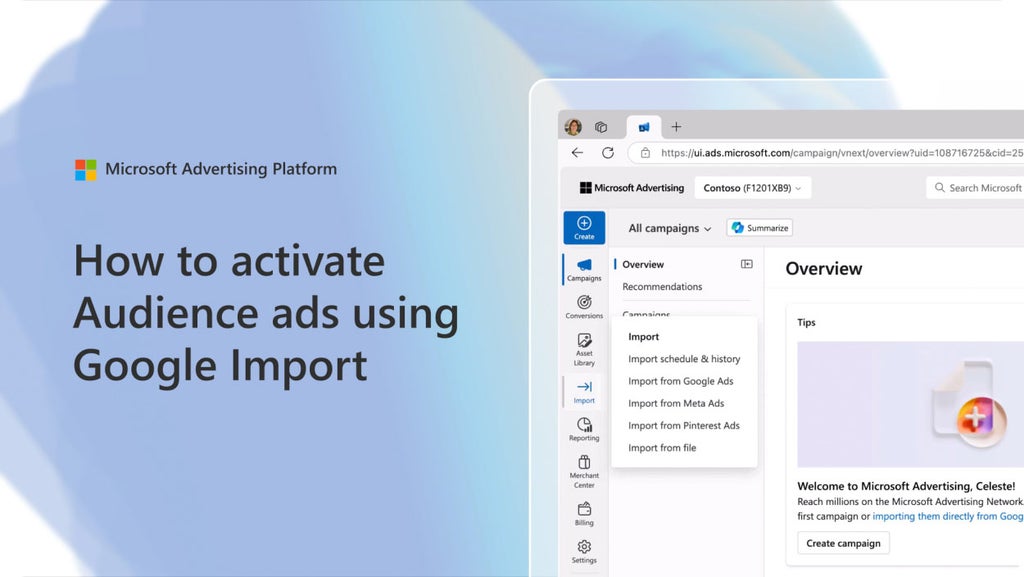This screenshot has width=1024, height=577.
Task: Click the blue Create button
Action: (x=583, y=227)
